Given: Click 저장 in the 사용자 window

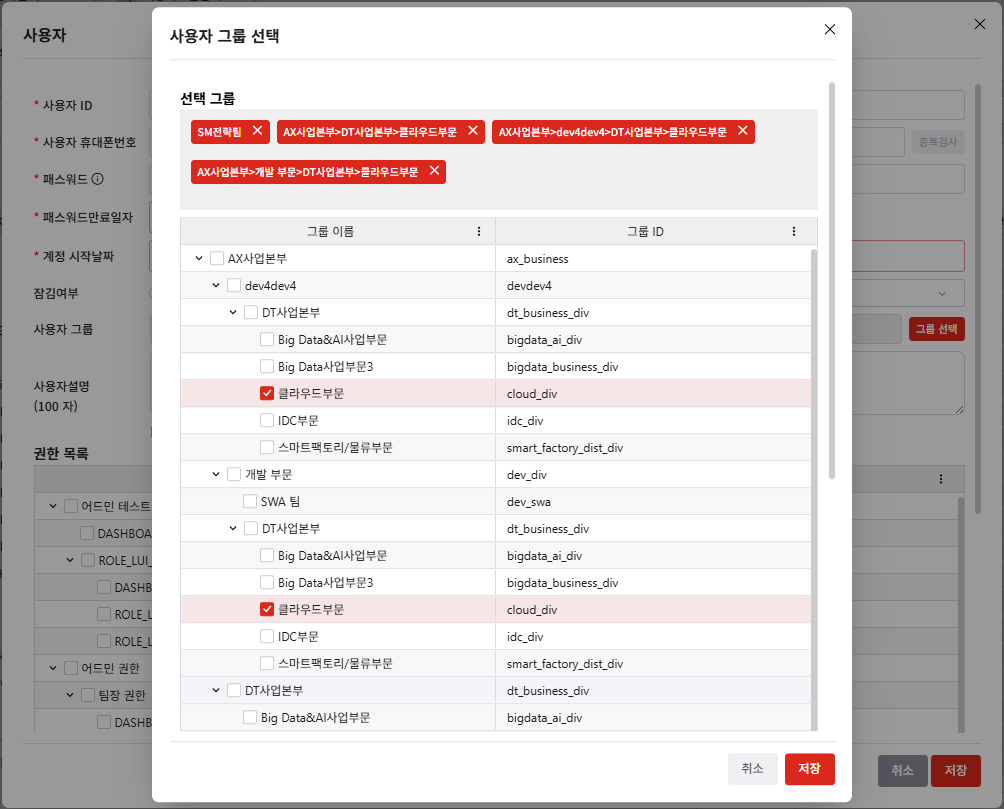Looking at the screenshot, I should coord(955,771).
